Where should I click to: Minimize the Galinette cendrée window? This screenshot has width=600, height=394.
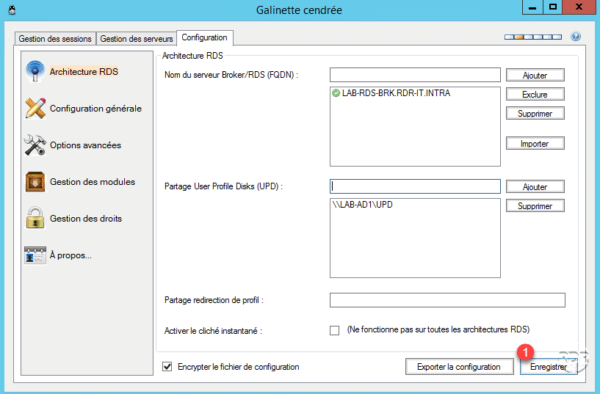(x=532, y=7)
